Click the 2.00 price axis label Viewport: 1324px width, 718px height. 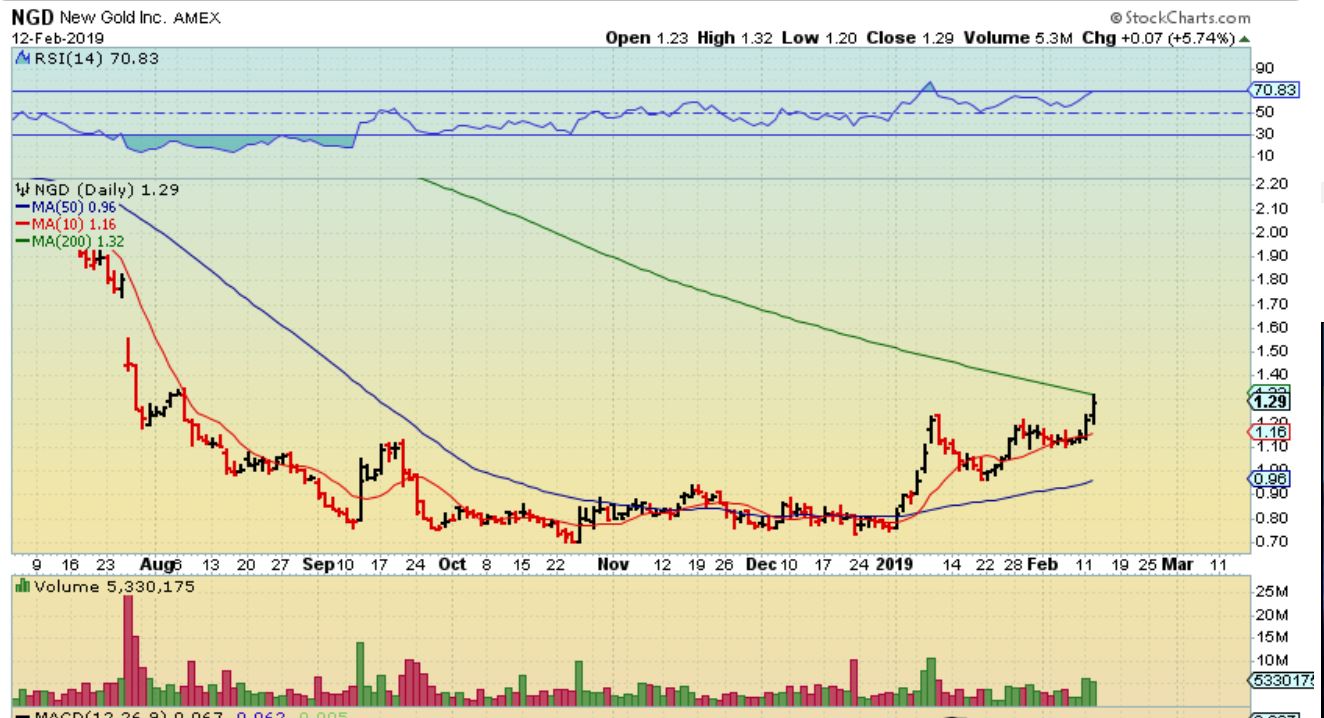[x=1270, y=232]
